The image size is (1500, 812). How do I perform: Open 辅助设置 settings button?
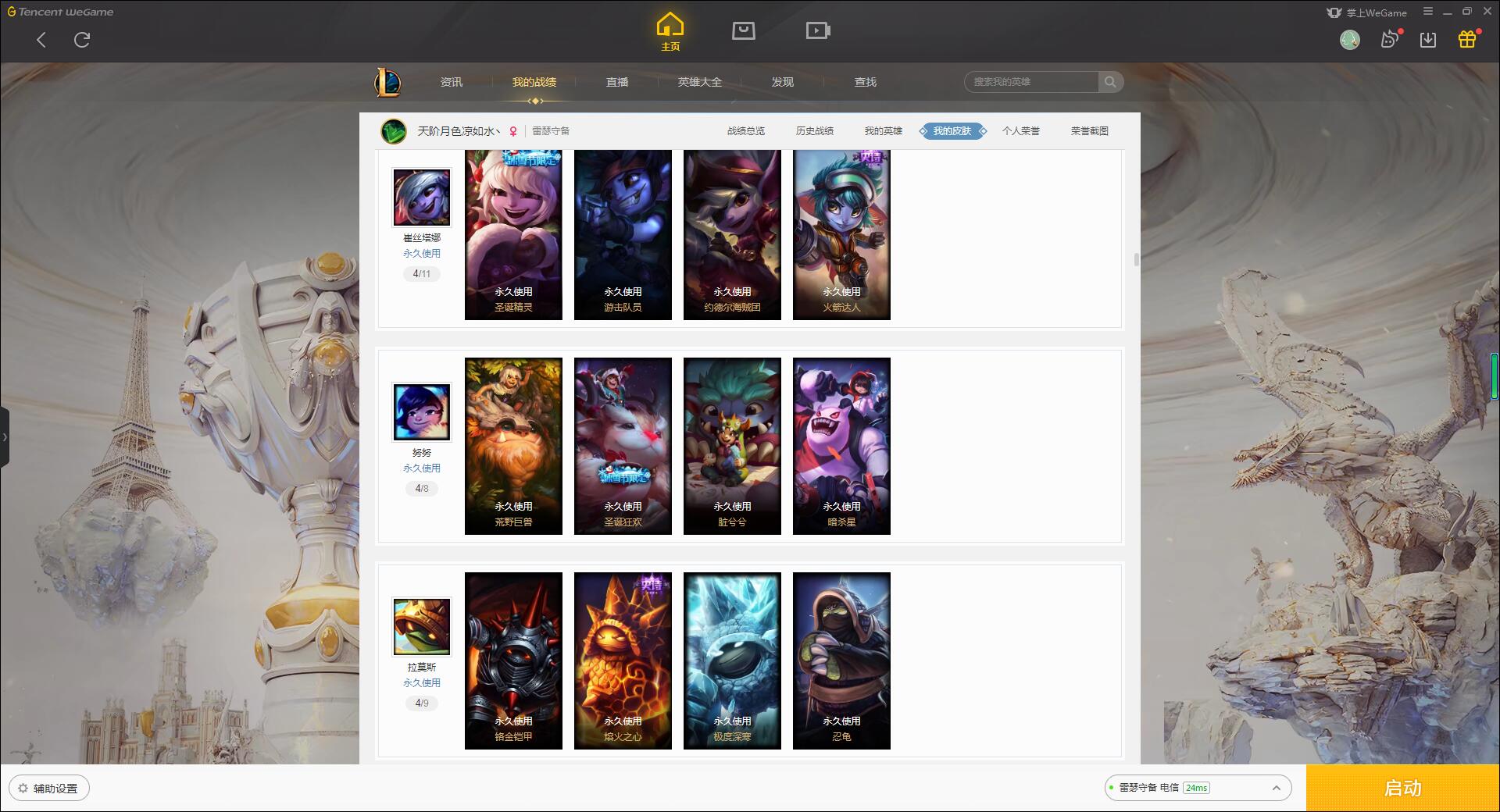tap(48, 788)
